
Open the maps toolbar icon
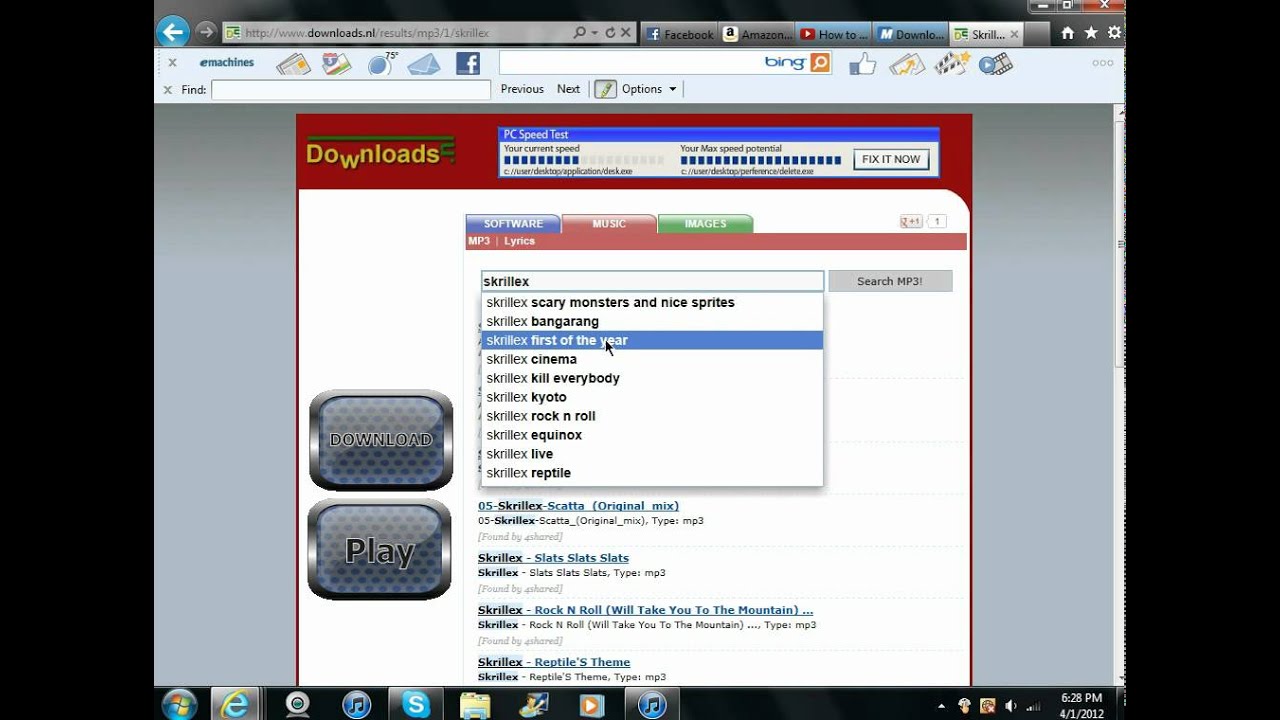(x=336, y=64)
